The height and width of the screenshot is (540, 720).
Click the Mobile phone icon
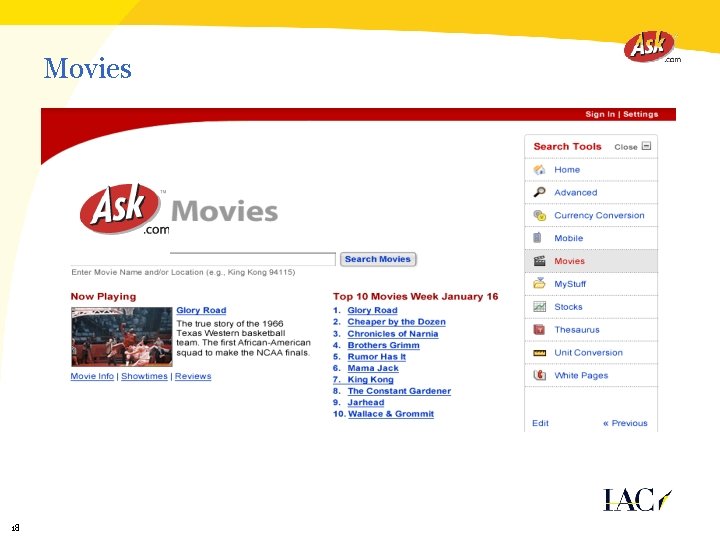point(538,238)
